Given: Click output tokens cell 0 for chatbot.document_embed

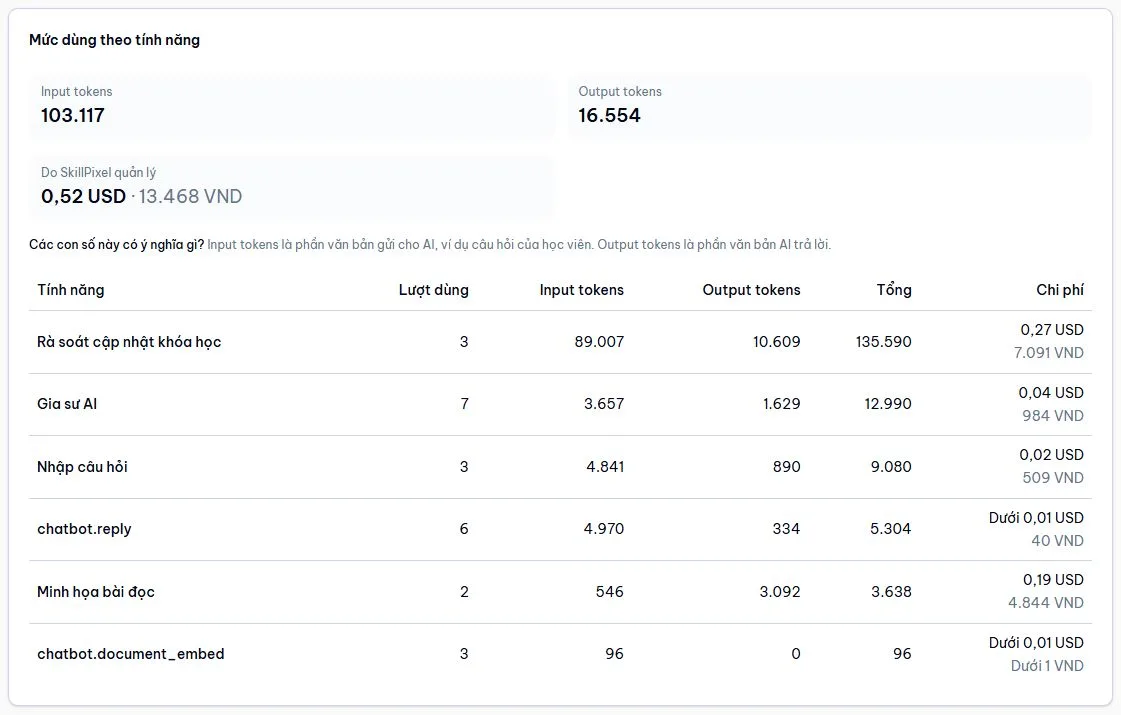Looking at the screenshot, I should pyautogui.click(x=796, y=654).
